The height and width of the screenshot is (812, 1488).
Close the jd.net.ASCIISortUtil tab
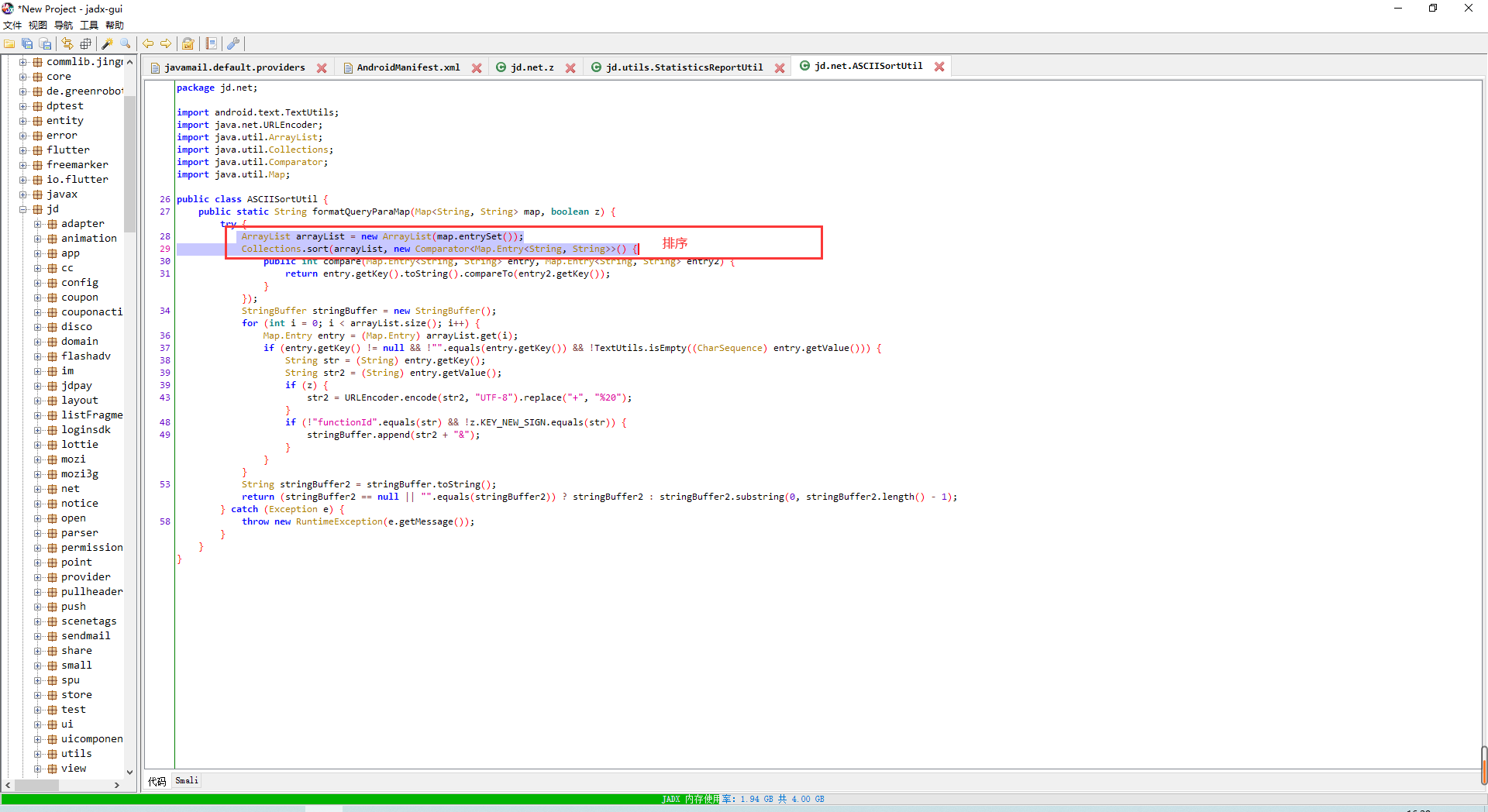tap(939, 67)
